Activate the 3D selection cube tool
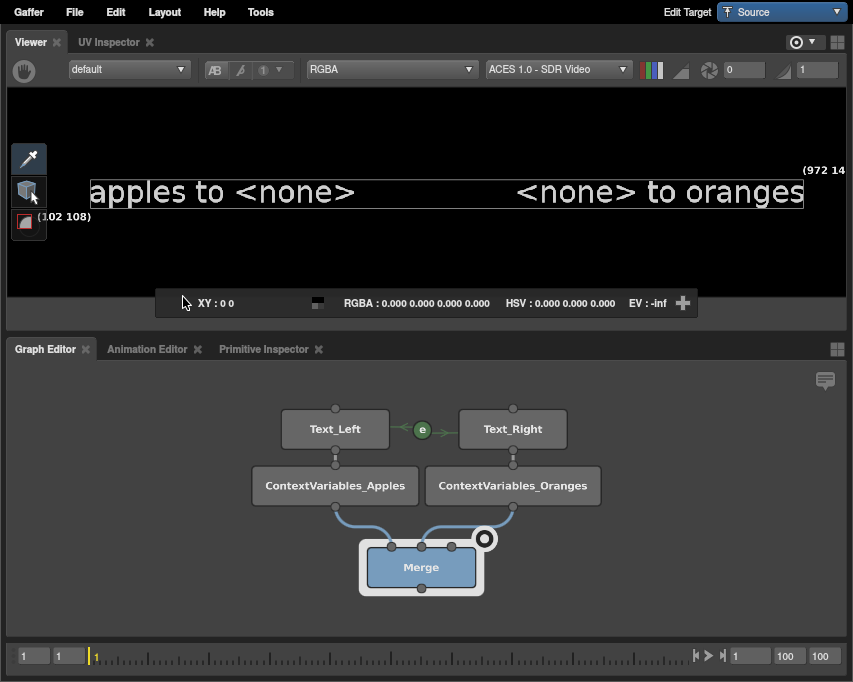The height and width of the screenshot is (682, 853). (28, 191)
